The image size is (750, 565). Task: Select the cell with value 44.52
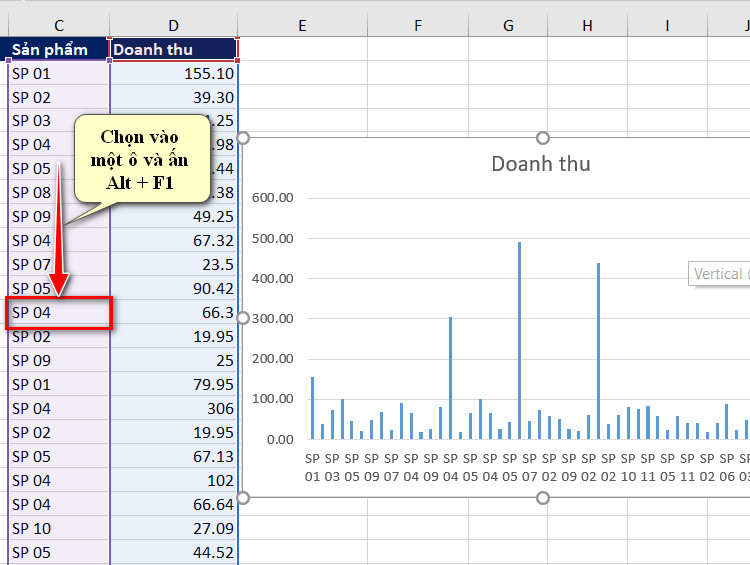tap(174, 552)
